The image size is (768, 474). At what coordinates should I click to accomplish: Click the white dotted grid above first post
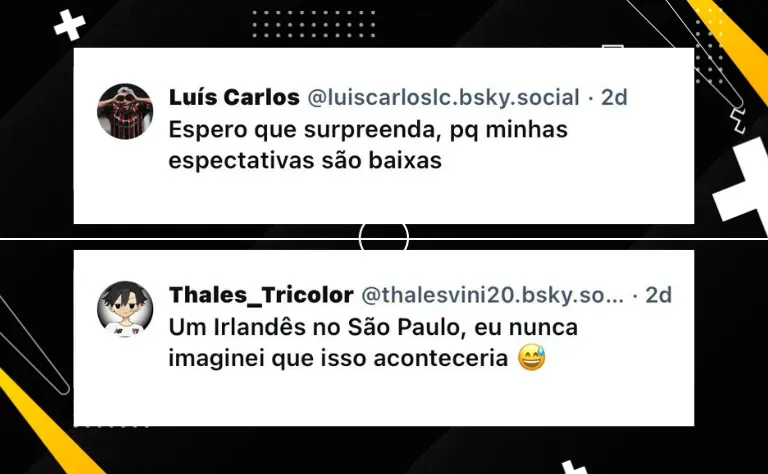pos(314,24)
